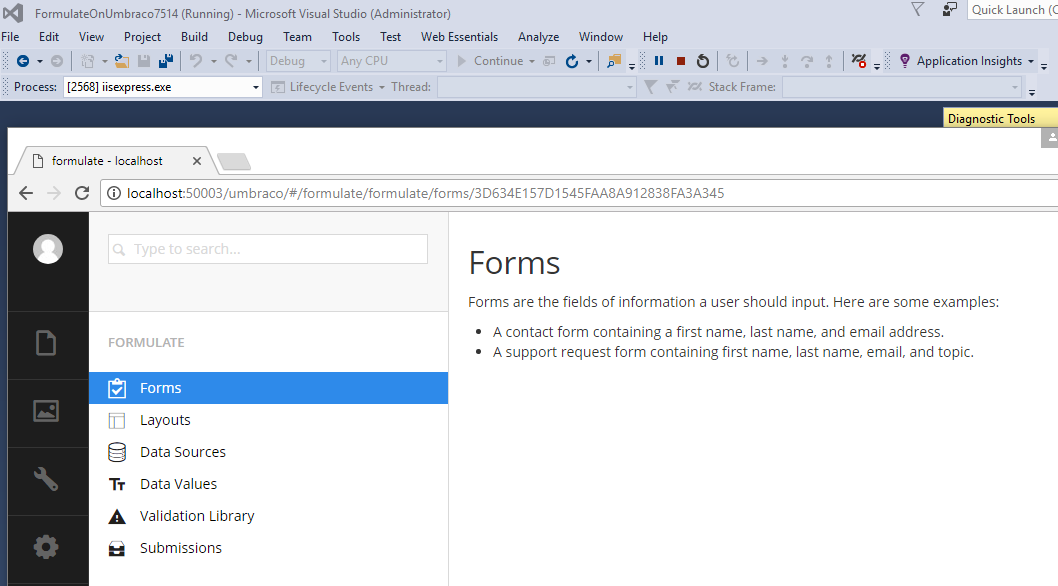Click the Save All icon
This screenshot has height=586, width=1058.
(x=165, y=61)
